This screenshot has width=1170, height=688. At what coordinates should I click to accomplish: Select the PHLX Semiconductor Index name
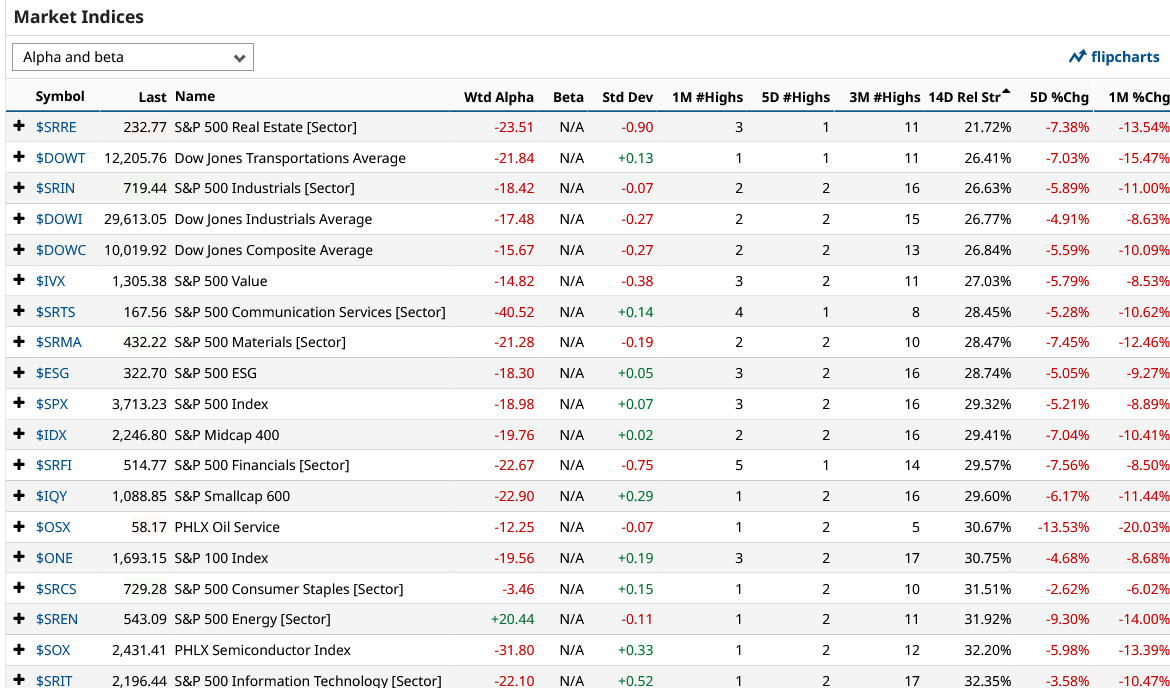pyautogui.click(x=263, y=650)
